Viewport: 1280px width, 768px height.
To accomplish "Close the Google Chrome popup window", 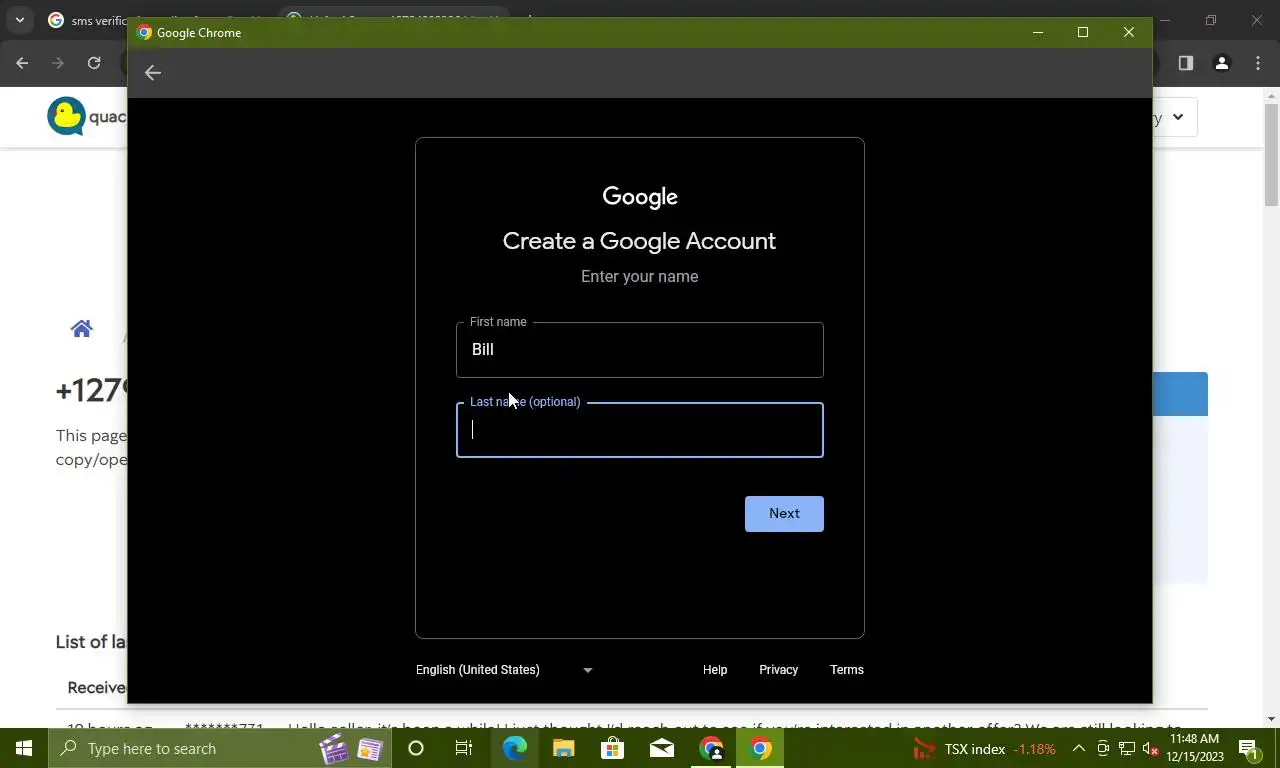I will tap(1129, 33).
